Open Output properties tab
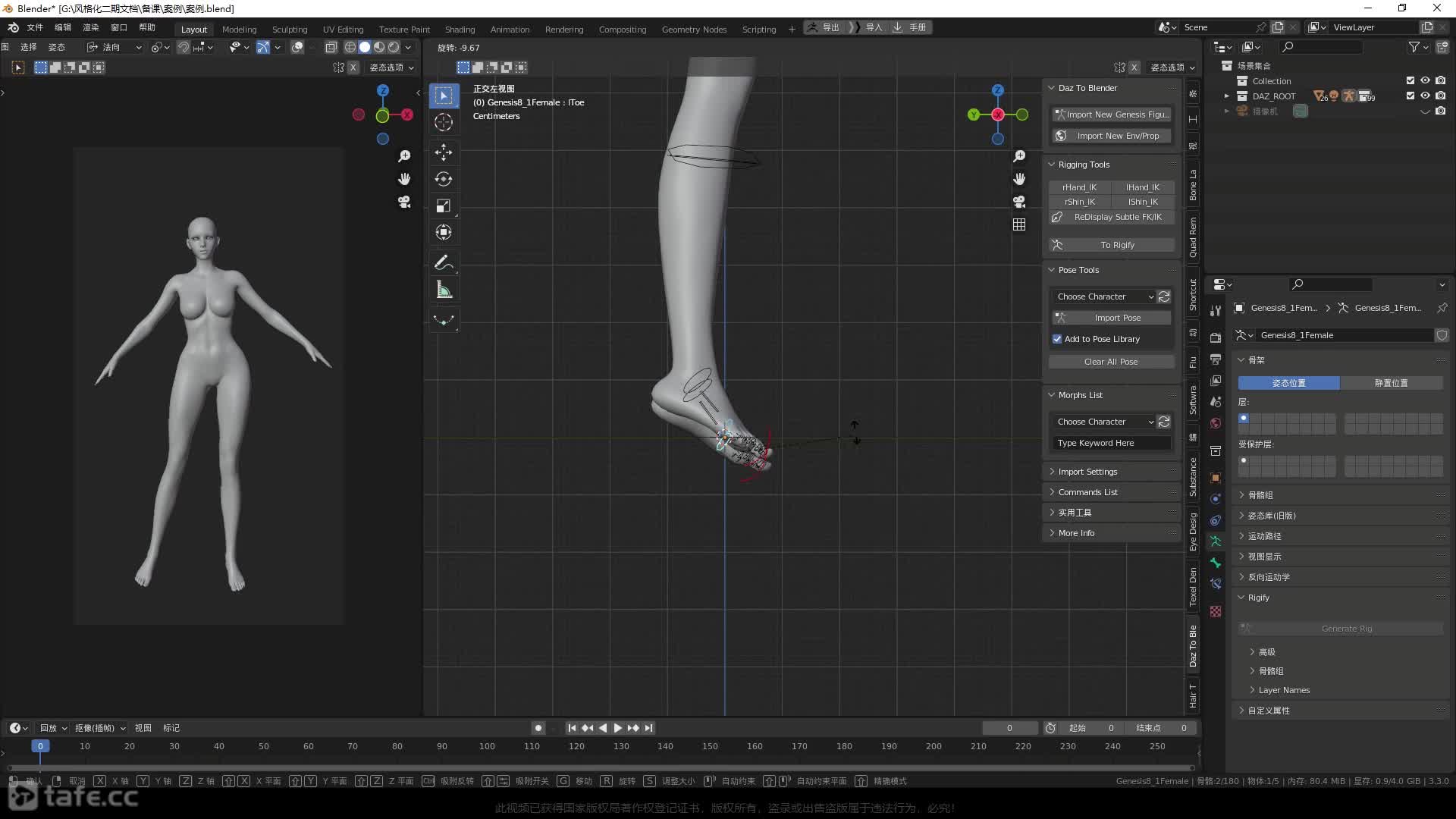This screenshot has width=1456, height=819. tap(1216, 359)
